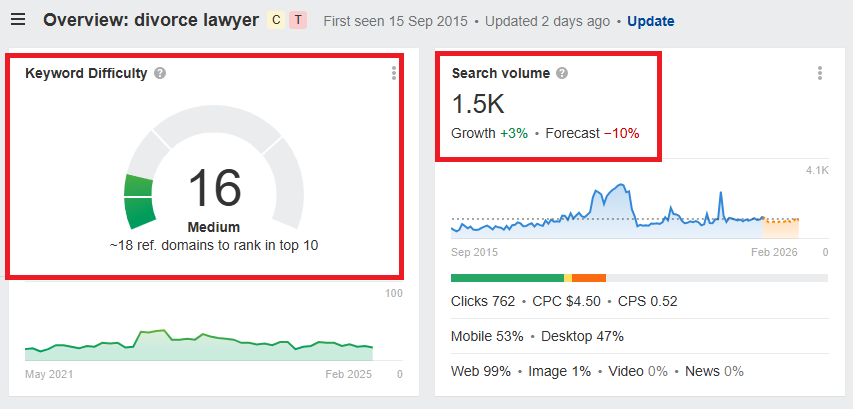Click the green segment of the keyword difficulty gauge

(x=139, y=199)
